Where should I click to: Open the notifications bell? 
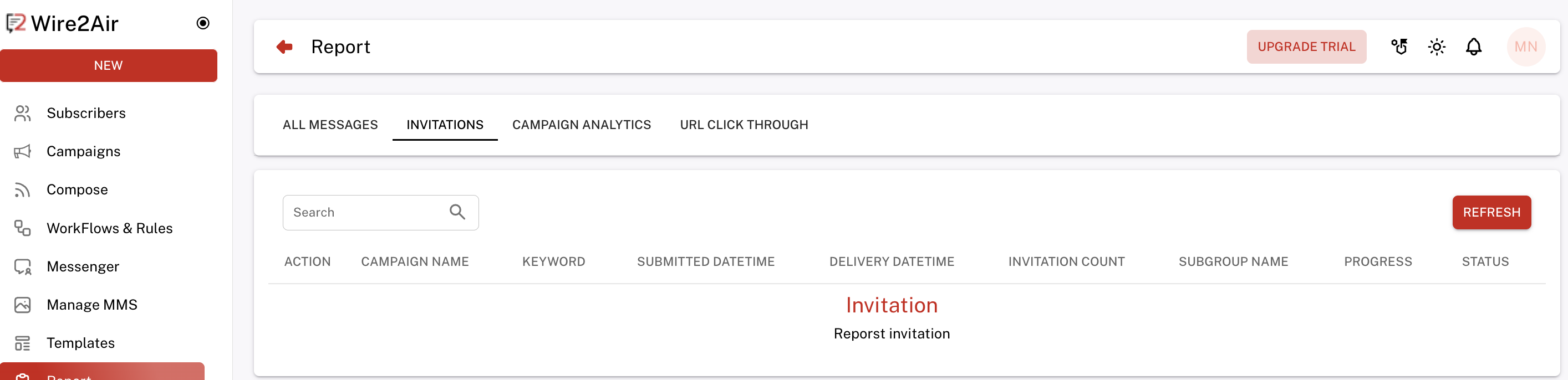[x=1473, y=47]
